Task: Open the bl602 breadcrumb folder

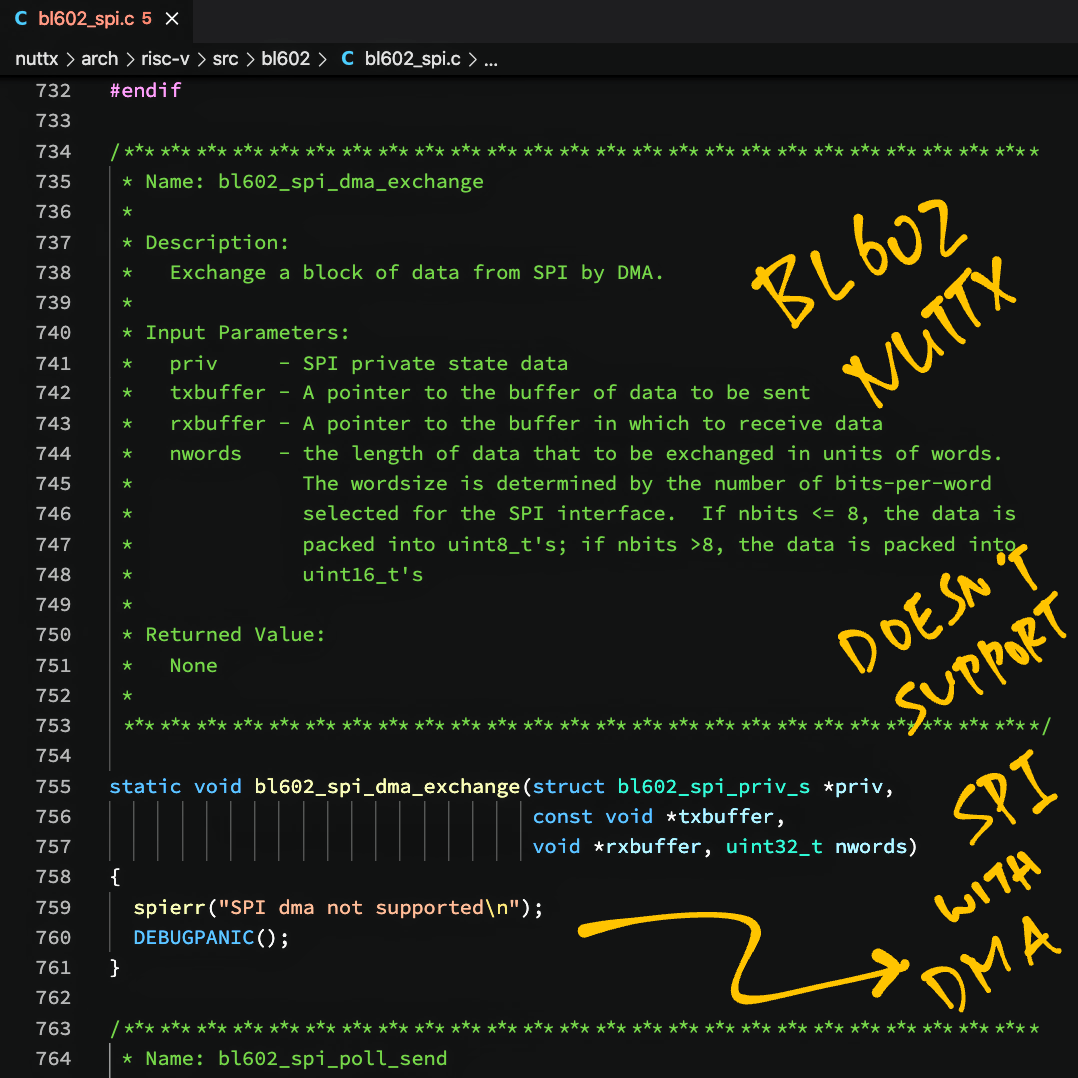Action: (287, 59)
